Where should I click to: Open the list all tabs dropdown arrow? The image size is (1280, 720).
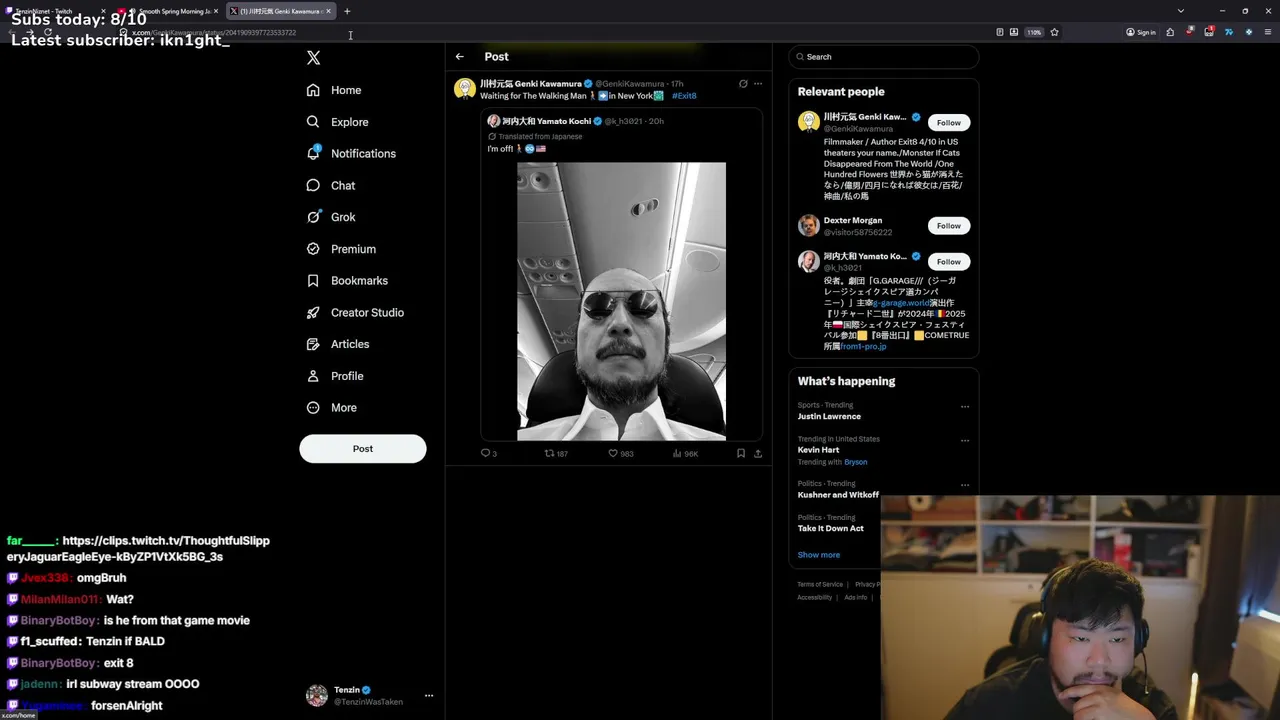point(1181,11)
